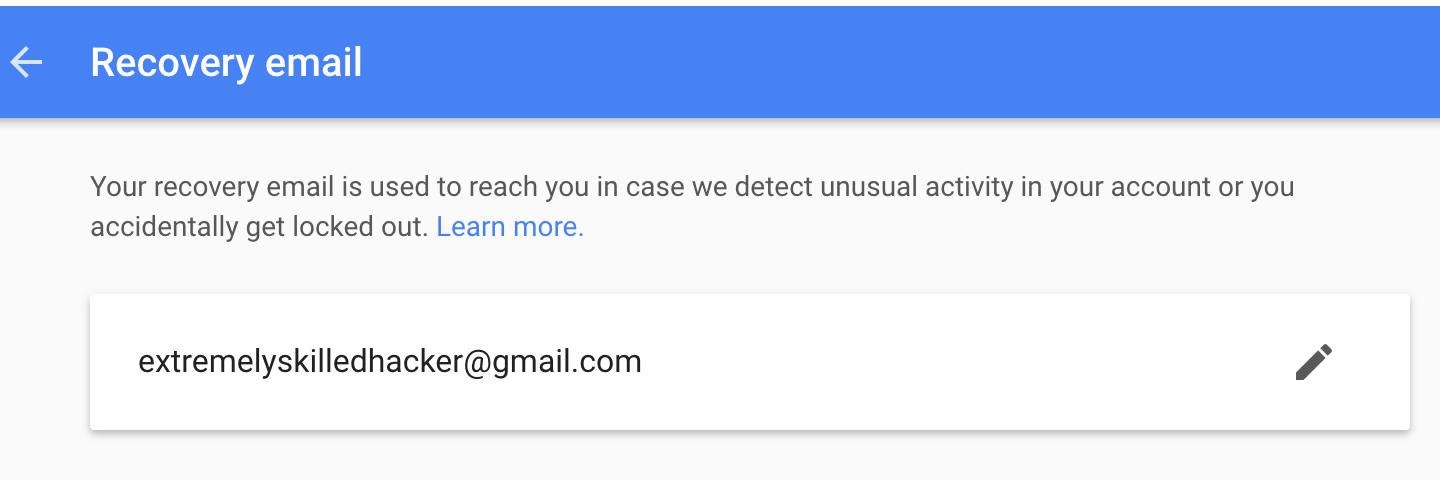Navigate back from the Recovery email screen

coord(27,63)
